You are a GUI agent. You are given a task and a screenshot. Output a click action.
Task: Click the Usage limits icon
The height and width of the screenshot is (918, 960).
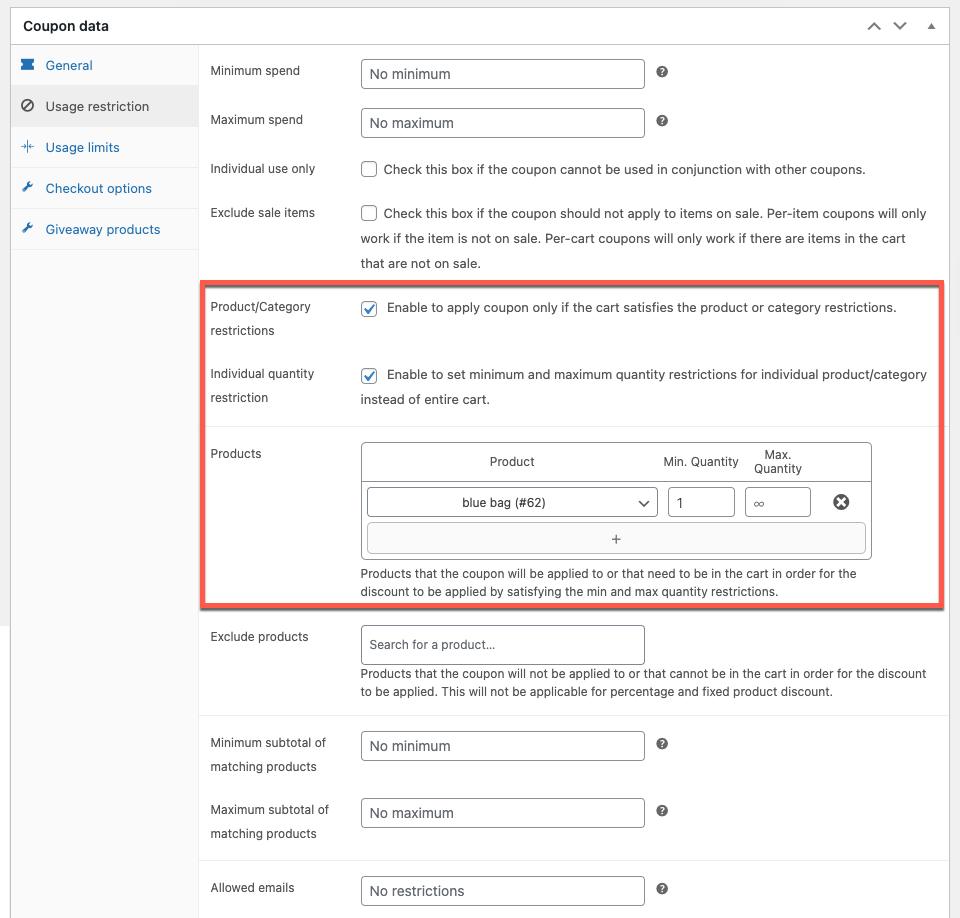click(28, 146)
